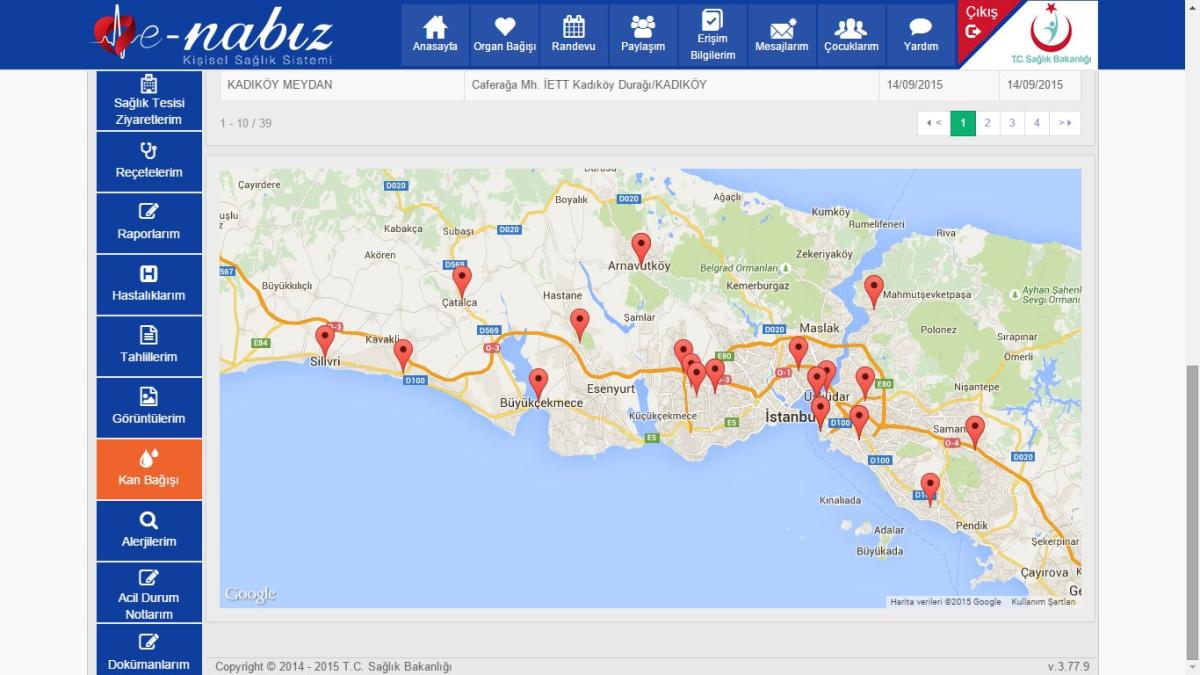This screenshot has width=1200, height=675.
Task: Click the Yardım speech bubble icon
Action: (x=921, y=28)
